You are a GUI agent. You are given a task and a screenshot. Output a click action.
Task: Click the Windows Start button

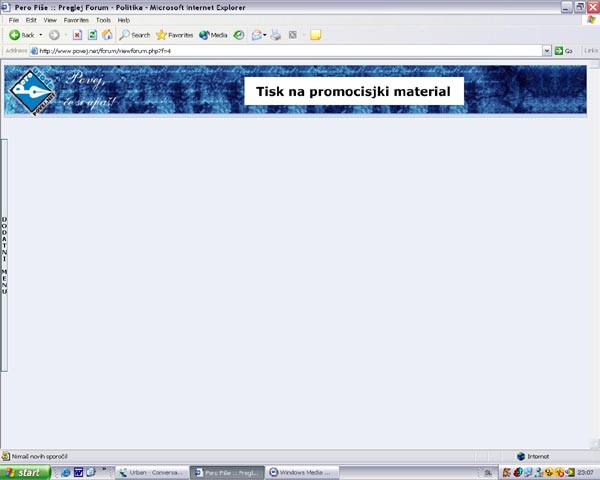point(24,472)
